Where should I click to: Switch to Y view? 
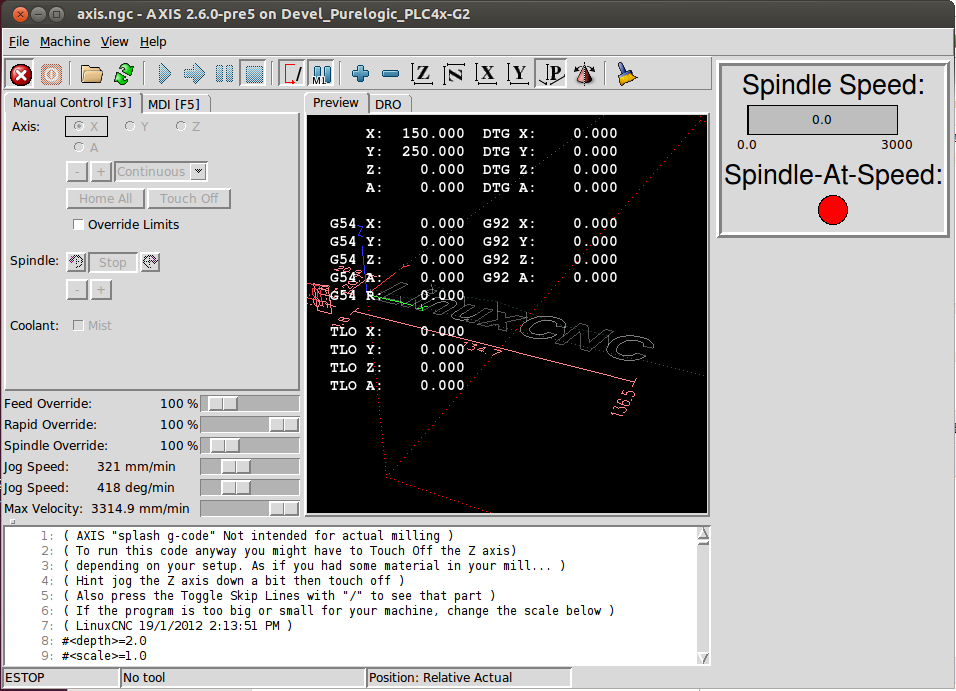point(518,74)
